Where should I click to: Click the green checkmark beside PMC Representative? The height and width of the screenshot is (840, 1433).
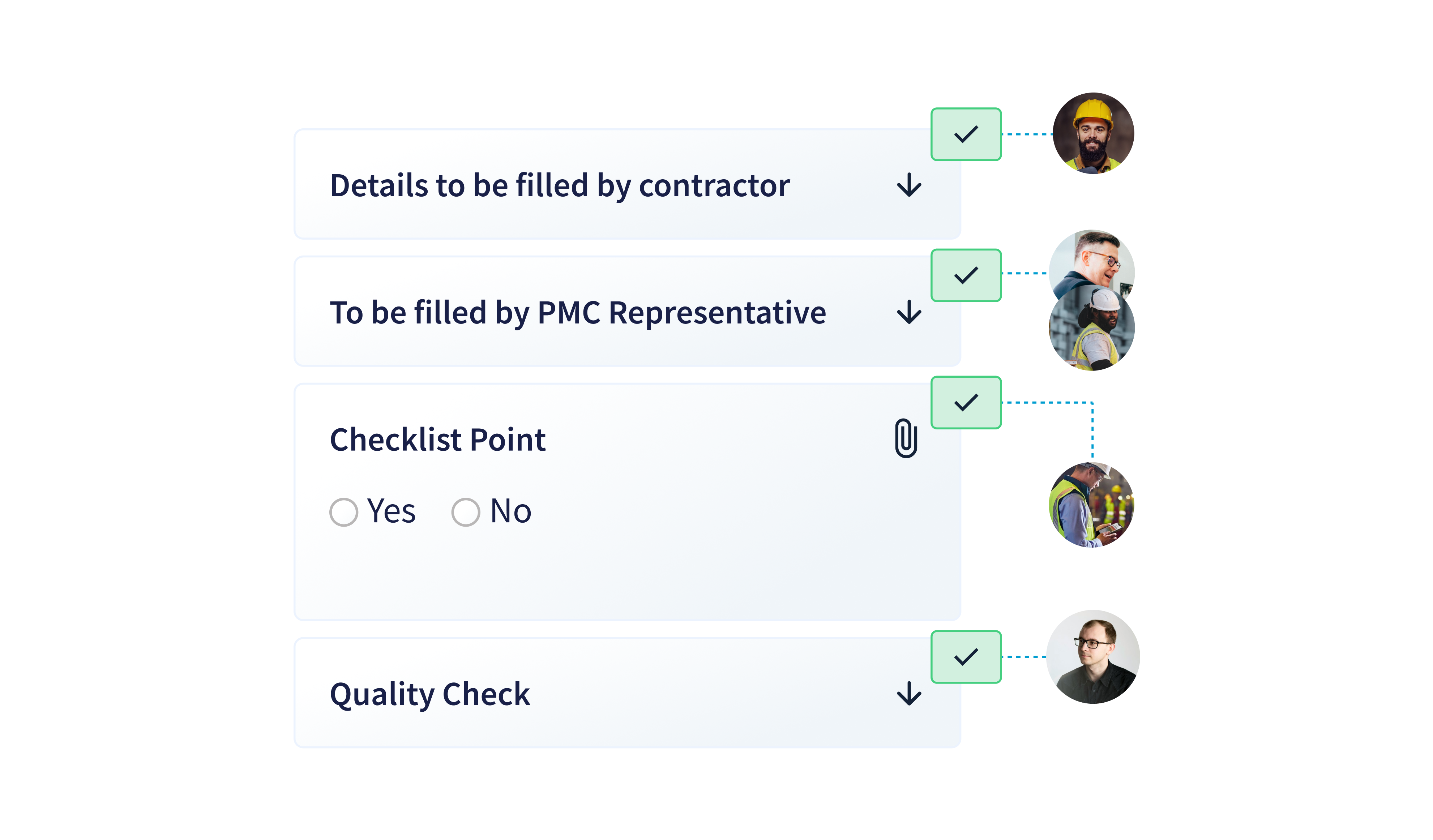point(966,275)
